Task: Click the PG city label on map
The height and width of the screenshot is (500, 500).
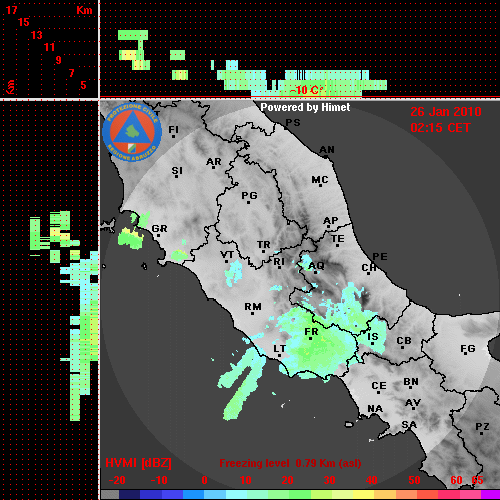Action: [x=249, y=195]
